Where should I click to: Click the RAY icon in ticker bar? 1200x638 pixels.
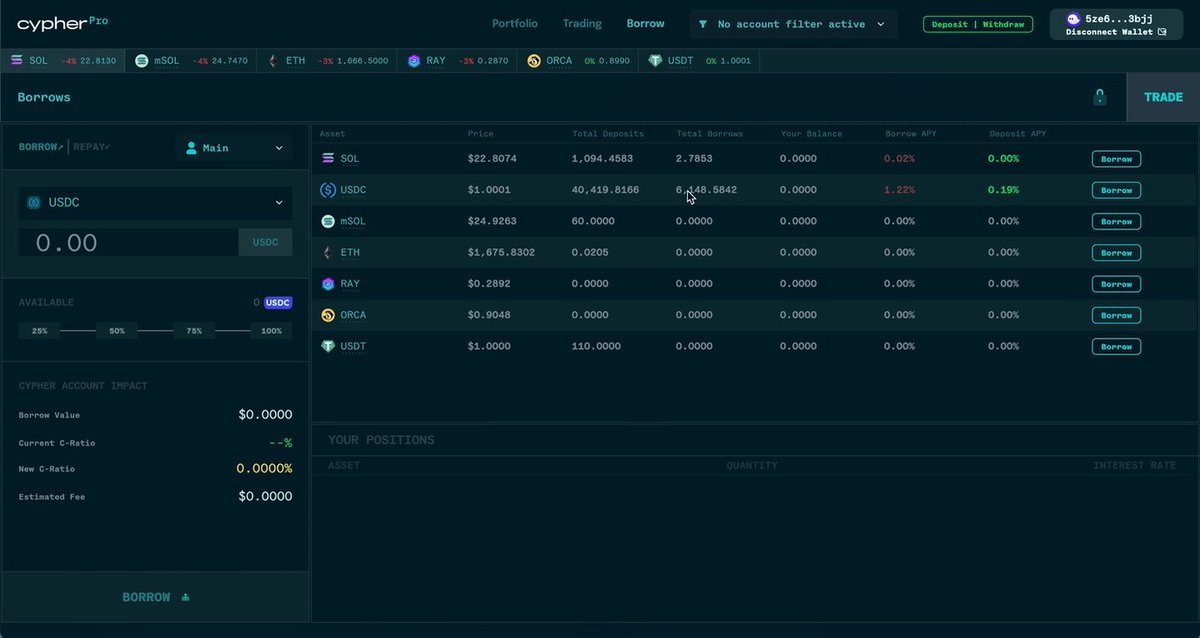(x=414, y=61)
